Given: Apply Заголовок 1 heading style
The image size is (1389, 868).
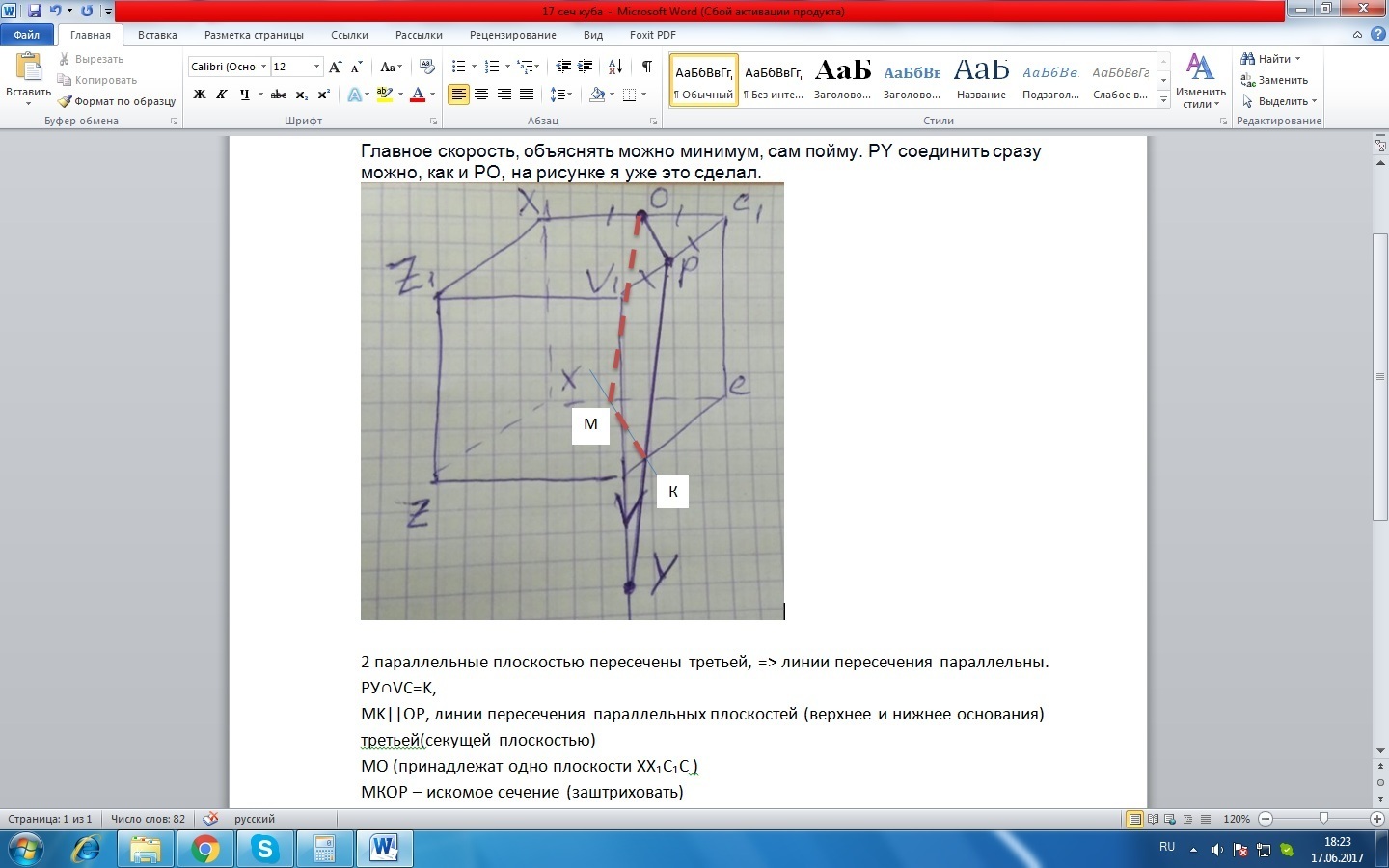Looking at the screenshot, I should [x=842, y=80].
